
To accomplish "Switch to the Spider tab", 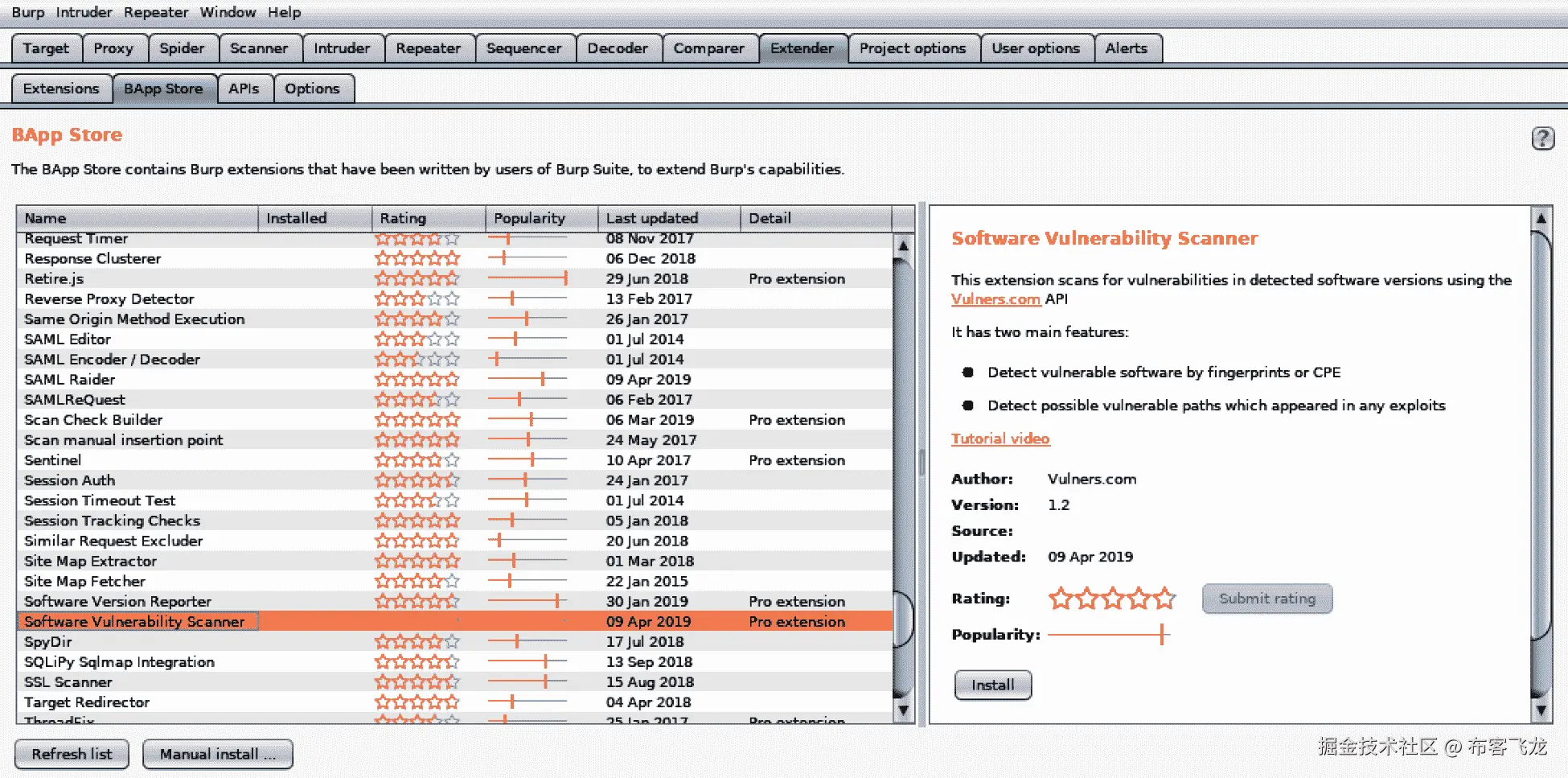I will tap(182, 48).
